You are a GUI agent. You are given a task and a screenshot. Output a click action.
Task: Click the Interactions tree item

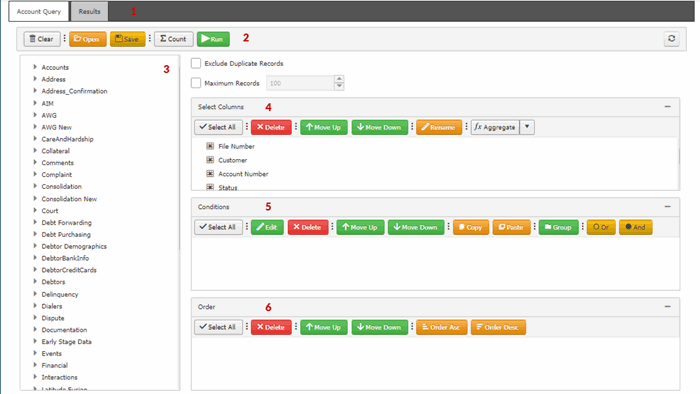pyautogui.click(x=59, y=377)
